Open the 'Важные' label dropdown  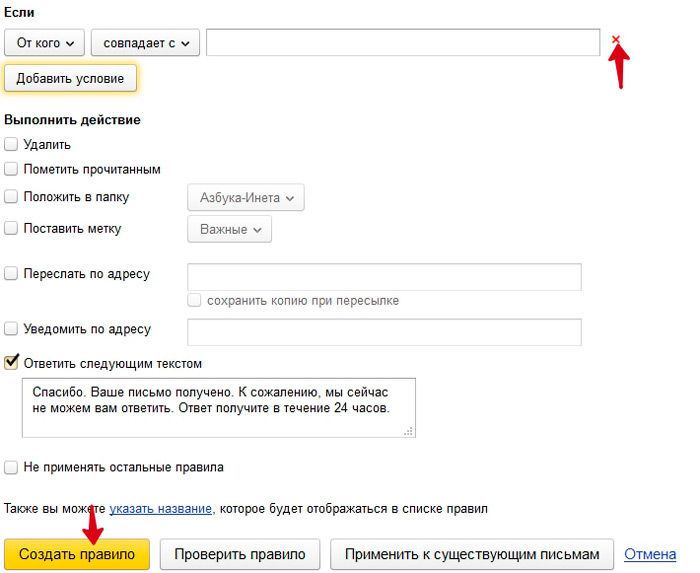[x=229, y=229]
